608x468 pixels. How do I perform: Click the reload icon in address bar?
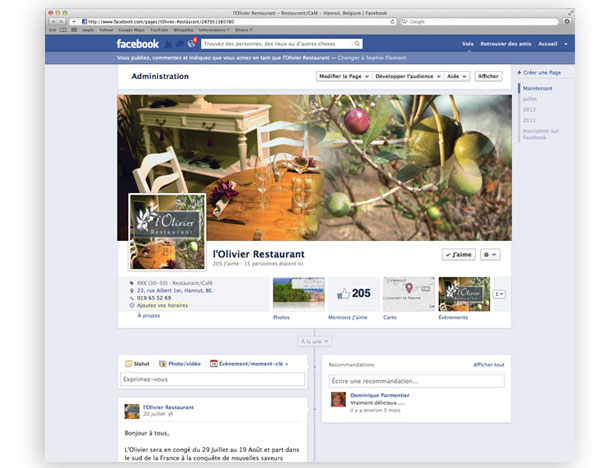click(x=392, y=22)
